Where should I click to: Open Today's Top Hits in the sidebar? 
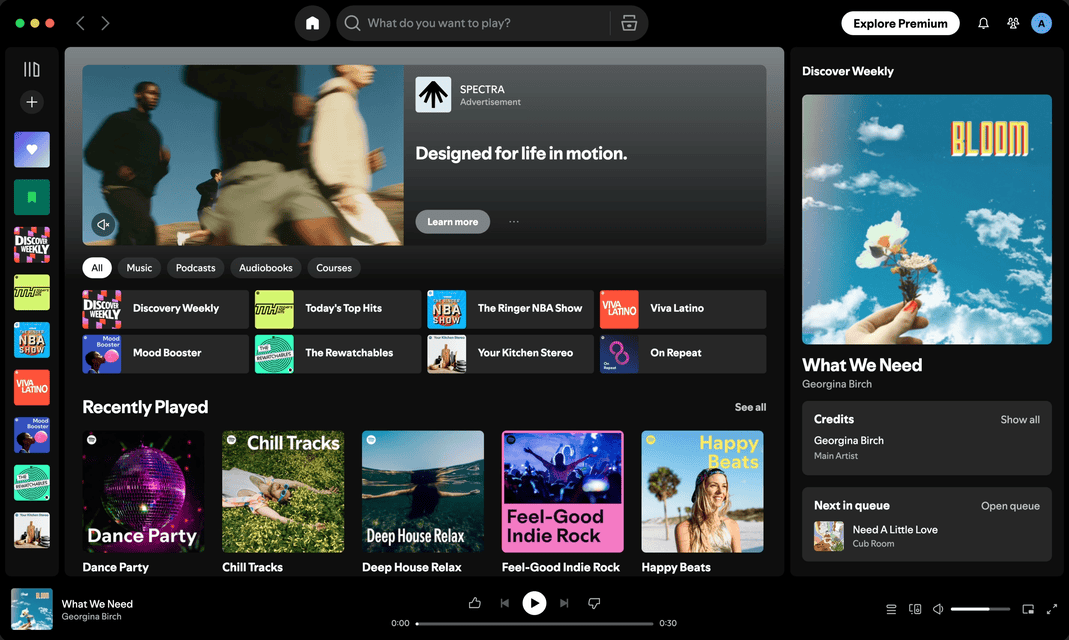32,292
